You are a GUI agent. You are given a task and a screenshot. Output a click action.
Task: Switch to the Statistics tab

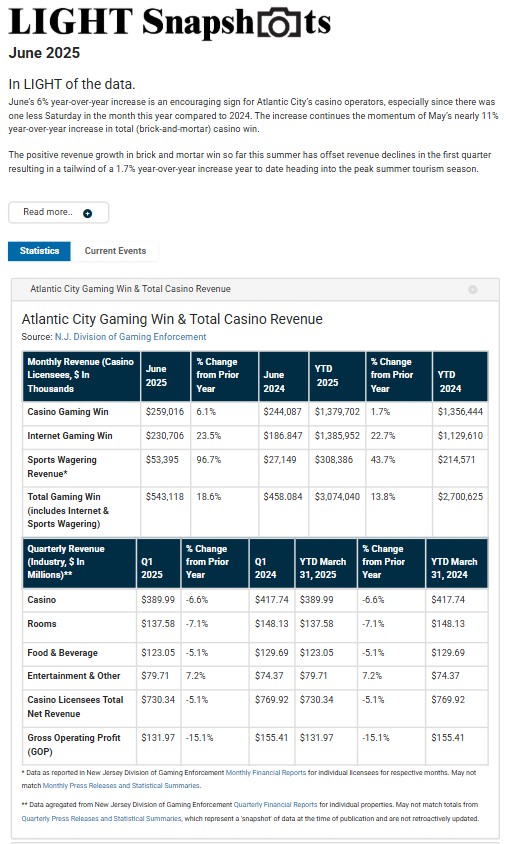pyautogui.click(x=39, y=251)
